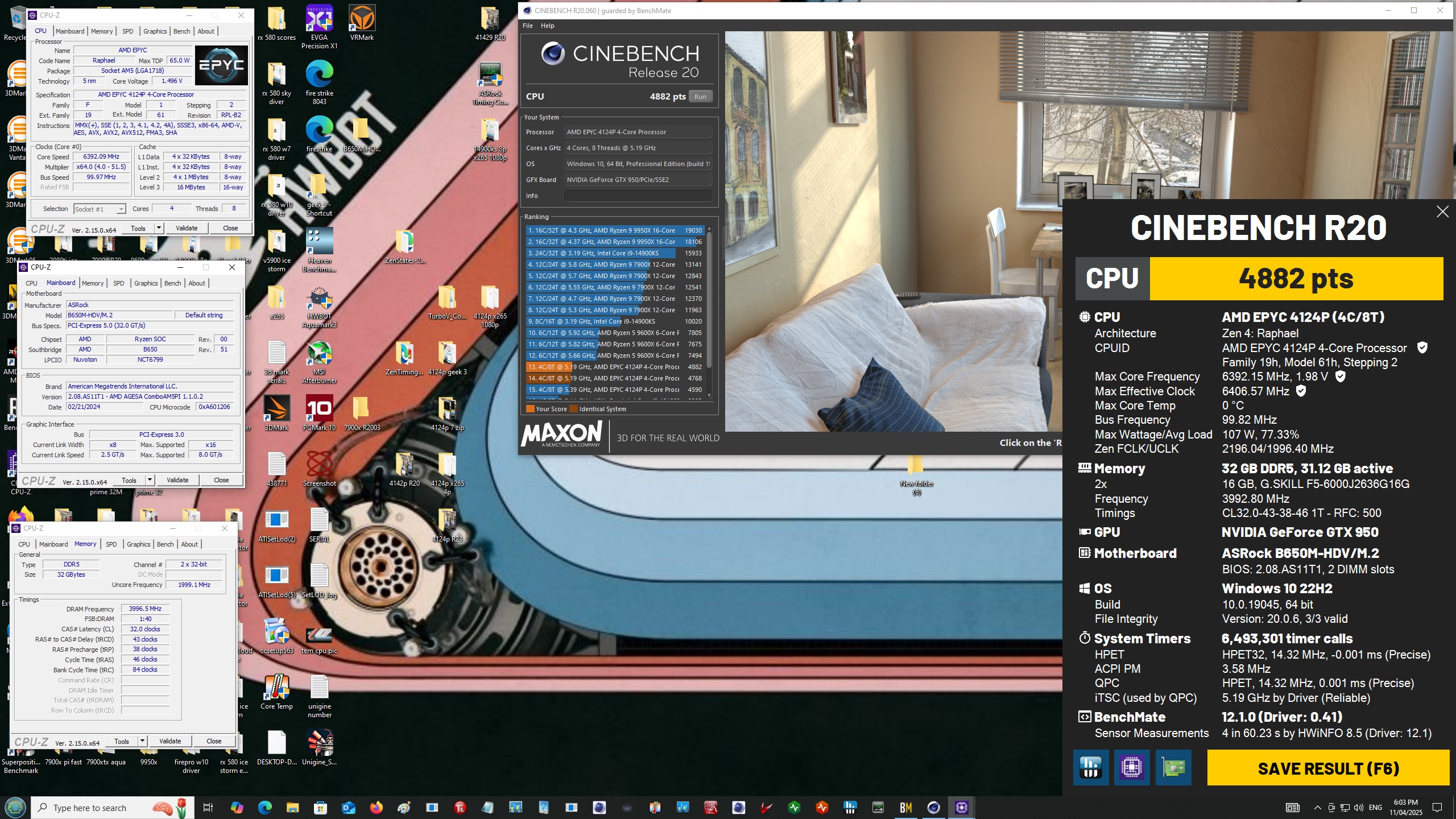Switch to Bench tab in top CPU-Z window
Screen dimensions: 1456x819
[x=182, y=31]
